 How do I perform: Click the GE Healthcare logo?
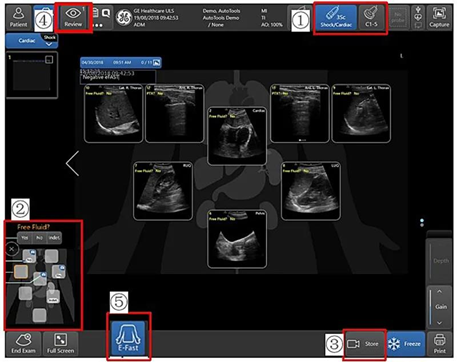[124, 18]
